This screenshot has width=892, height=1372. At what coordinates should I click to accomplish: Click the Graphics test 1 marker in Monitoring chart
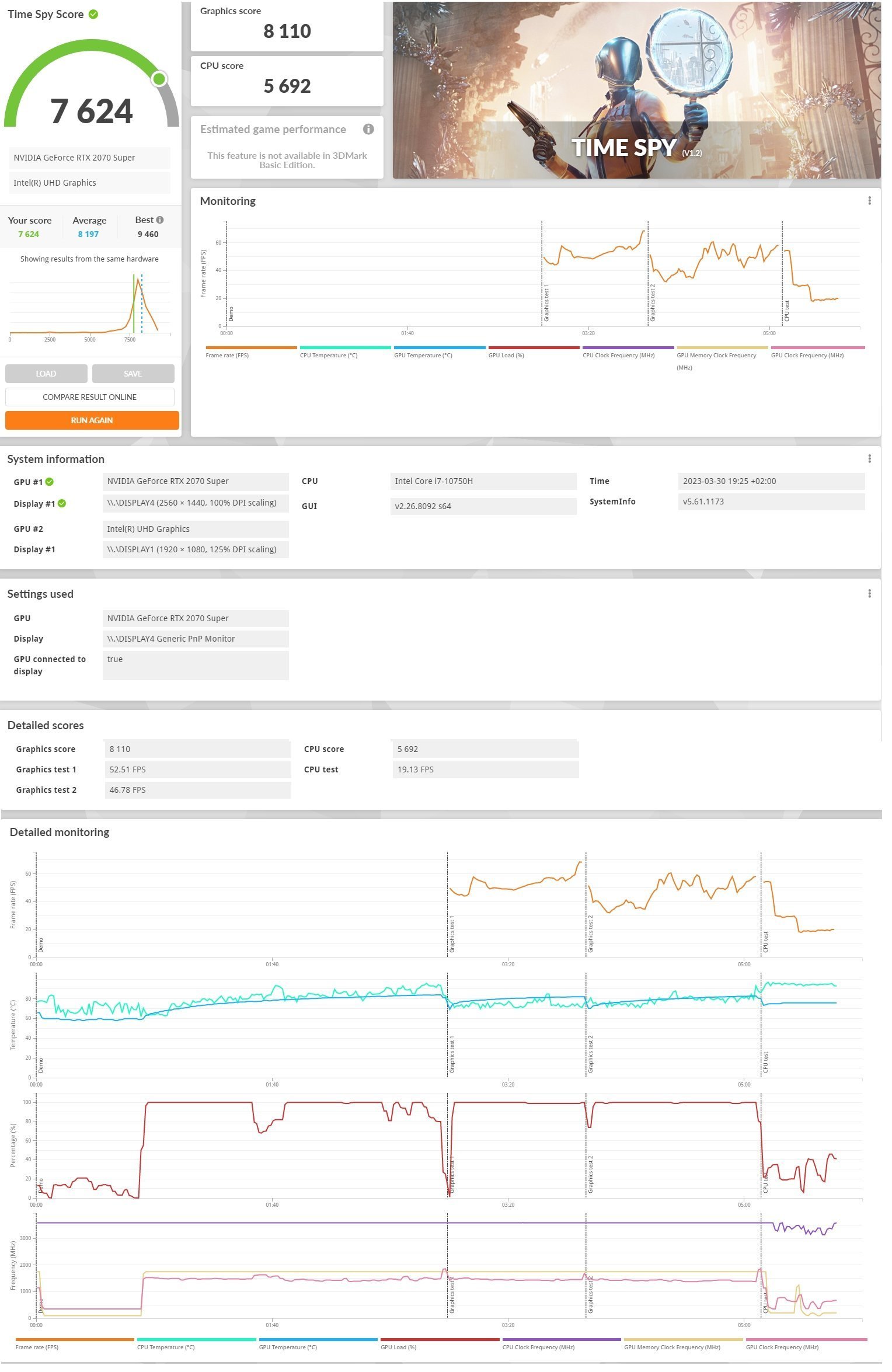tap(546, 304)
